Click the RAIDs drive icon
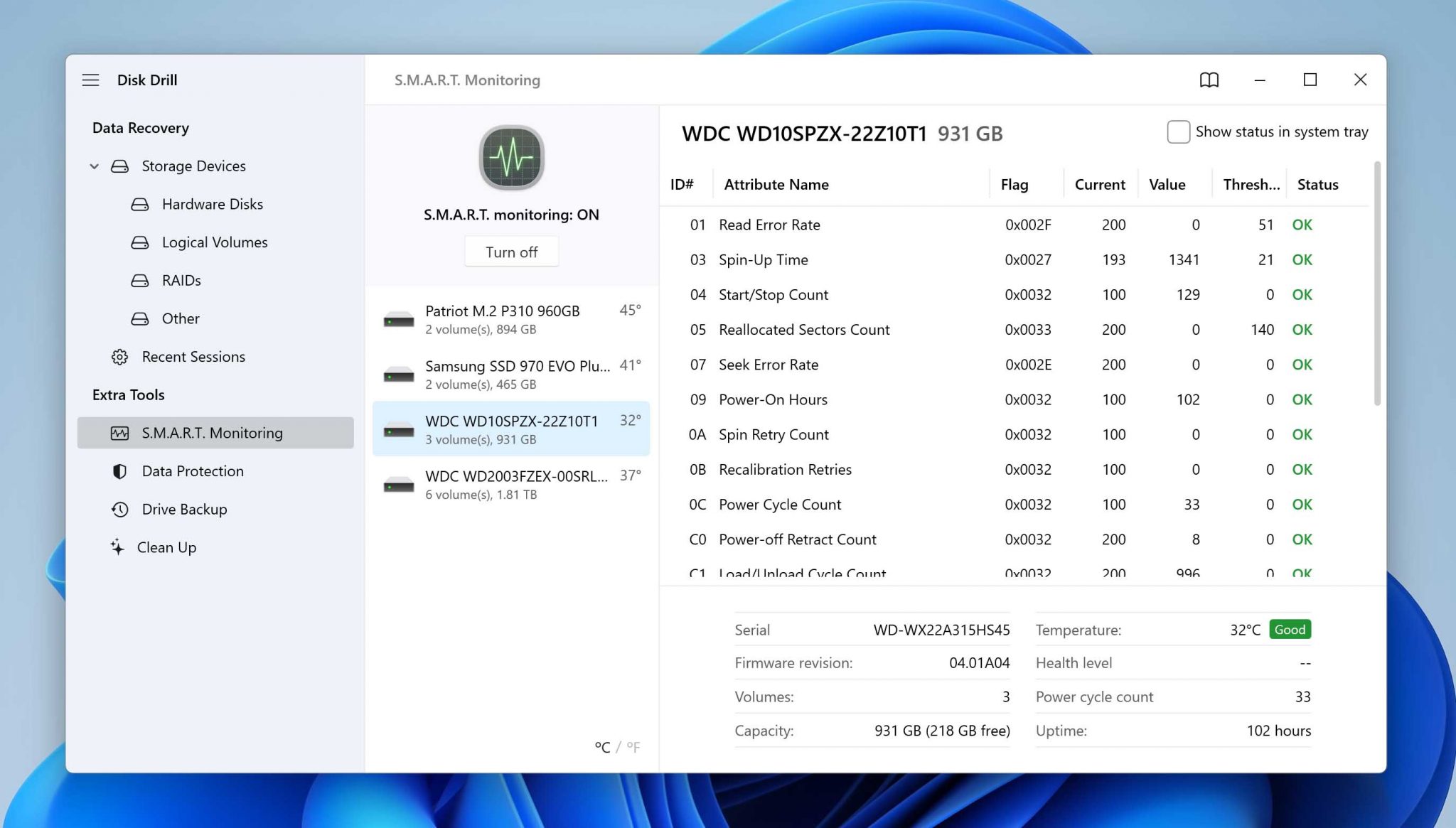This screenshot has width=1456, height=828. (140, 281)
